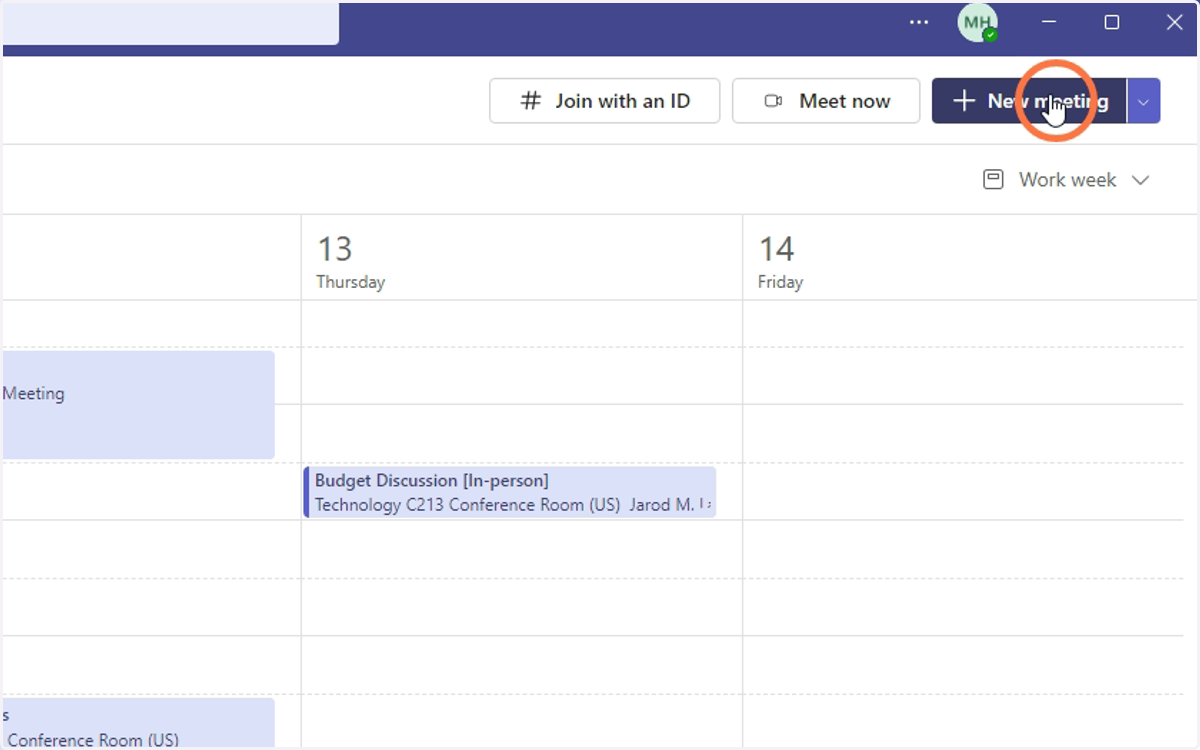The height and width of the screenshot is (750, 1200).
Task: Click the search box in the title bar
Action: [170, 24]
